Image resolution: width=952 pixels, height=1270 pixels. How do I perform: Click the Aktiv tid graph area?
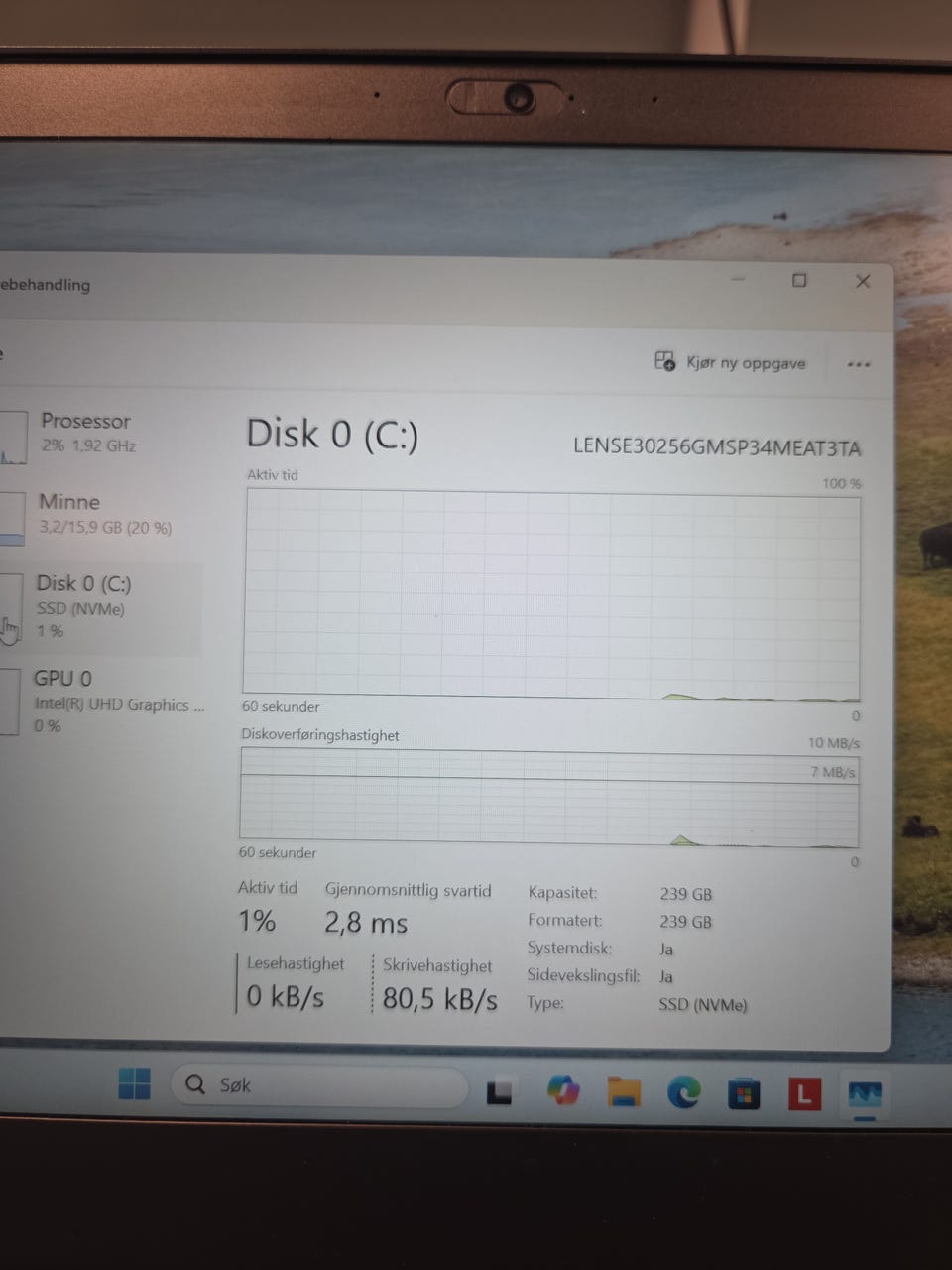[551, 595]
